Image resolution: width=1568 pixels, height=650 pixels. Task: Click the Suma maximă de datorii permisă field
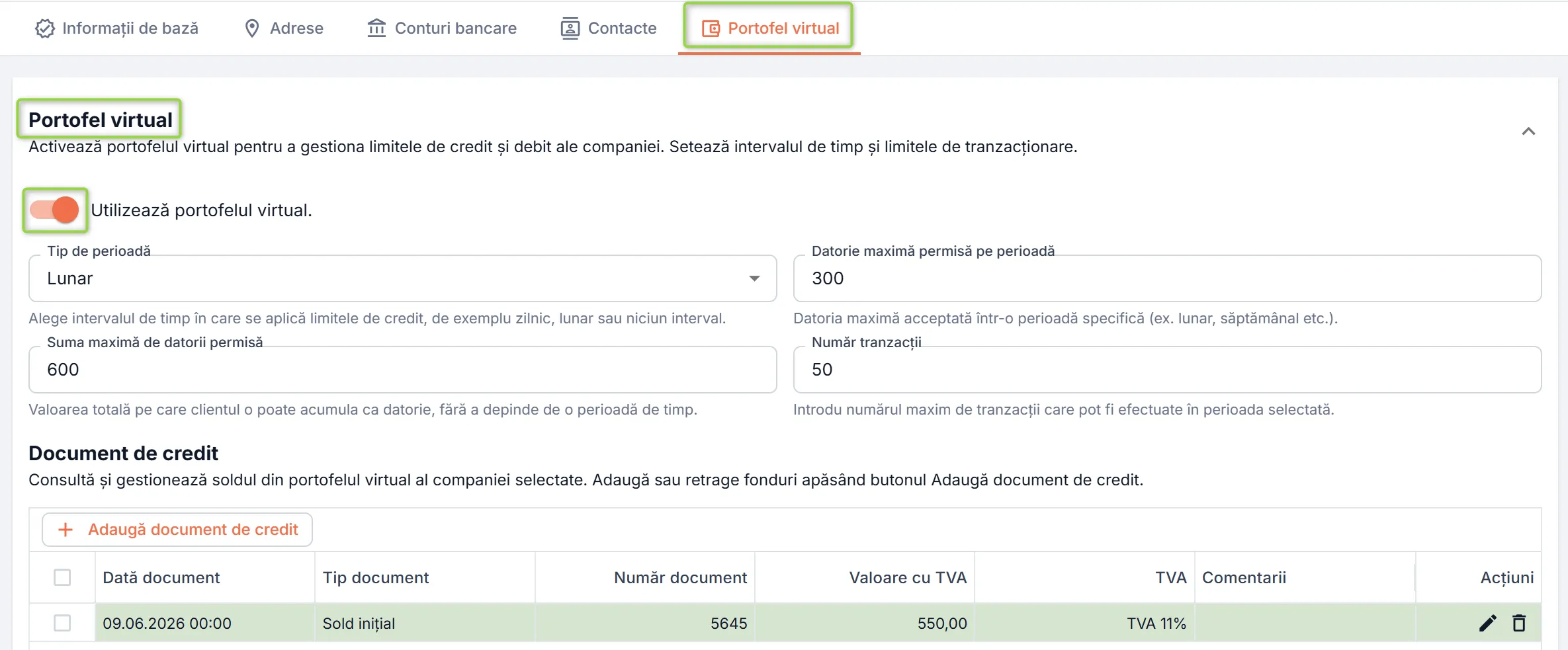(402, 370)
